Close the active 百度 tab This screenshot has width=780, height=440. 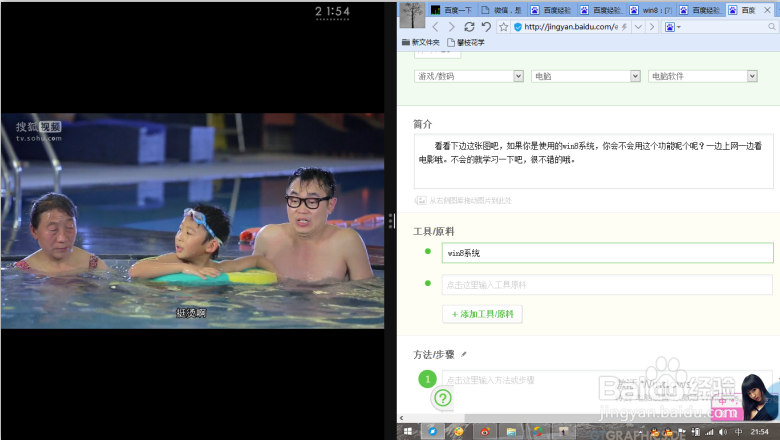tap(767, 10)
